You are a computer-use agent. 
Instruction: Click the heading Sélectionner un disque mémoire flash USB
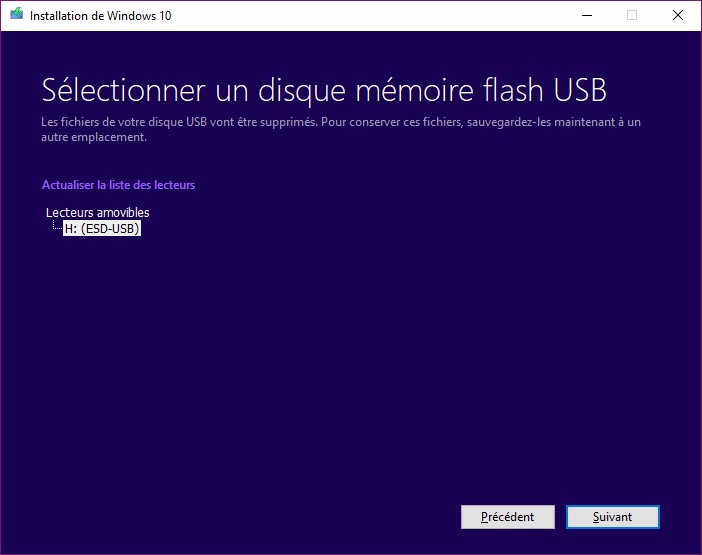(324, 90)
